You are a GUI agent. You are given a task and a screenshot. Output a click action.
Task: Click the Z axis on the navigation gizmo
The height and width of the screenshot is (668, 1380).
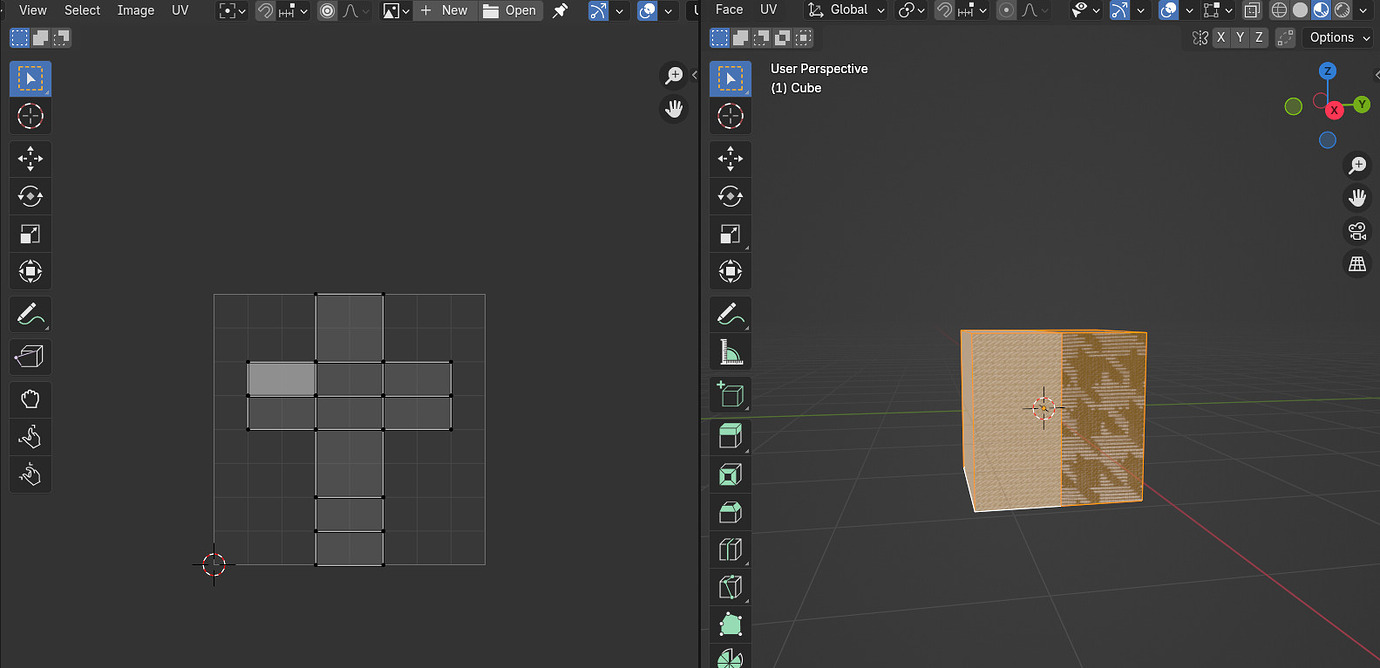click(1328, 70)
